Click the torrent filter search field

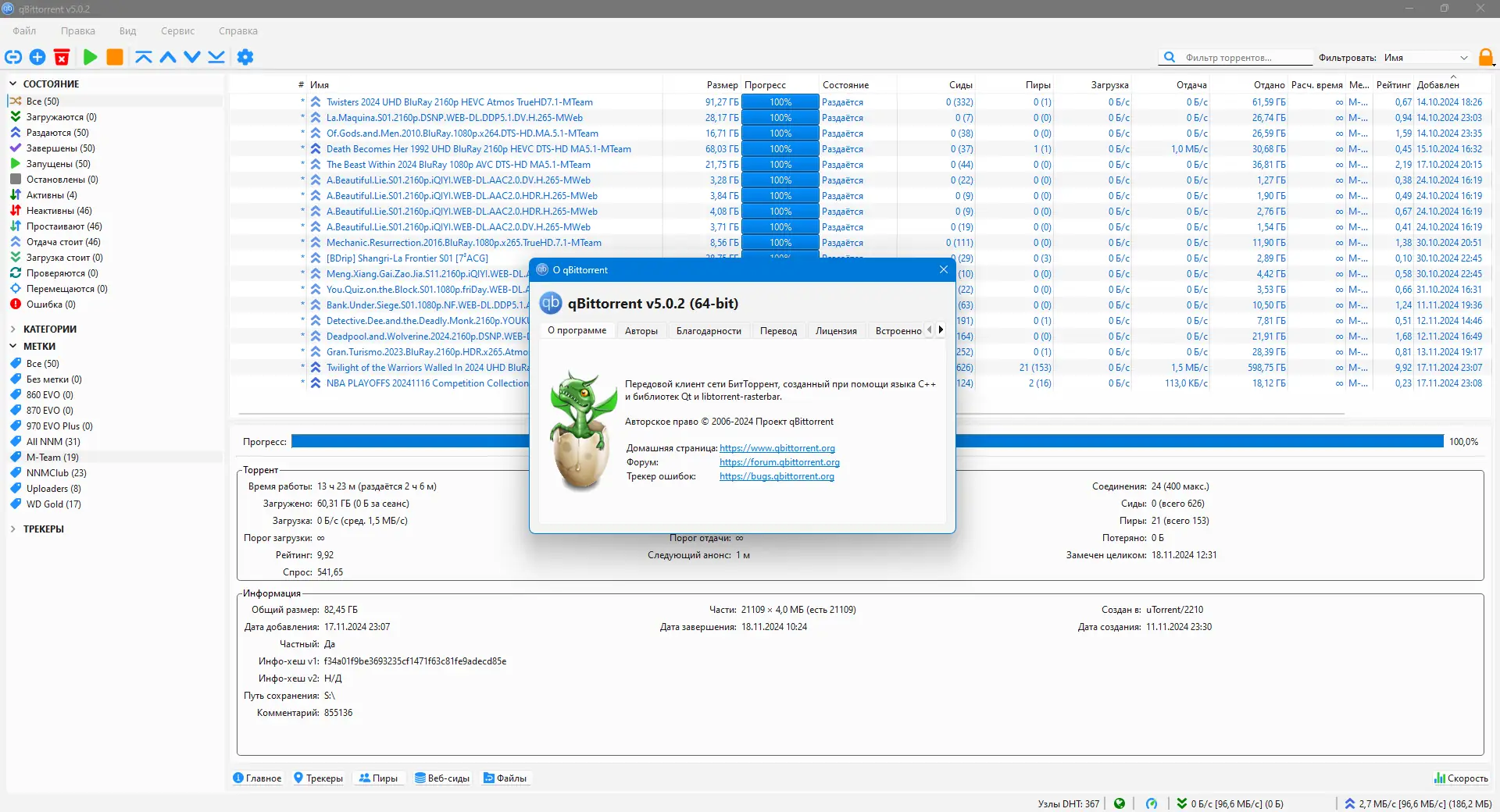1248,58
